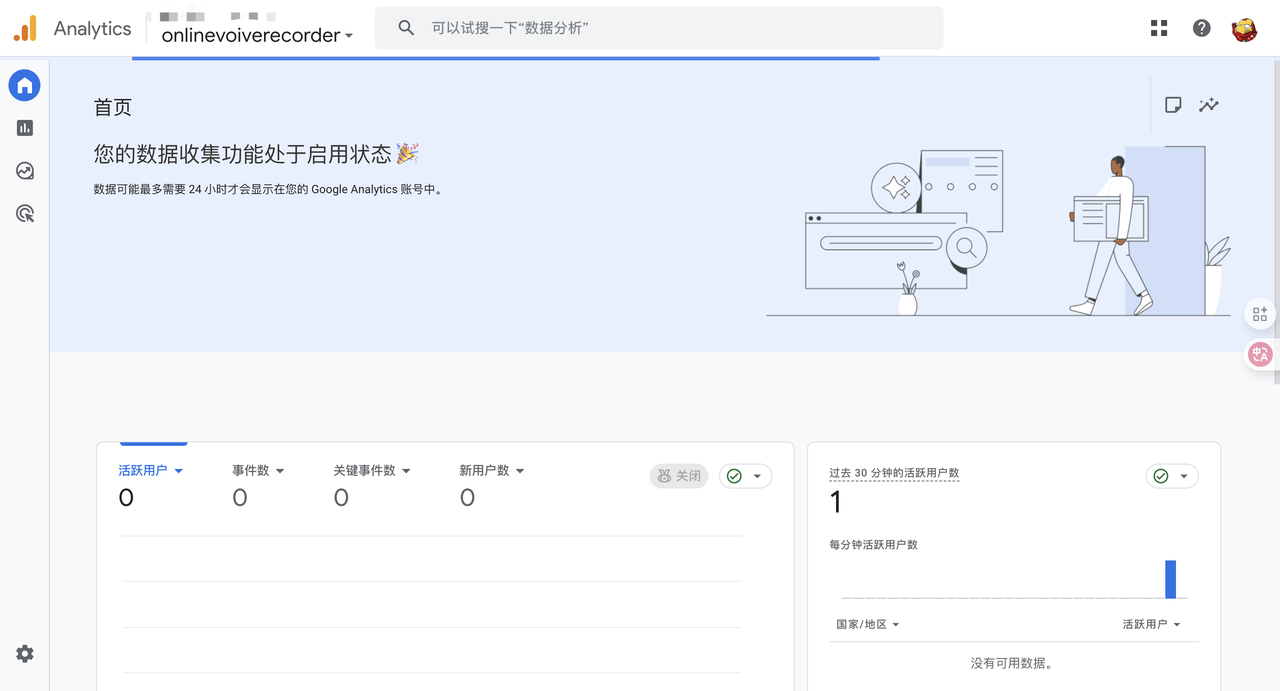Click the 过去 30 分钟的活跃用户数 link
The image size is (1280, 691).
tap(893, 473)
